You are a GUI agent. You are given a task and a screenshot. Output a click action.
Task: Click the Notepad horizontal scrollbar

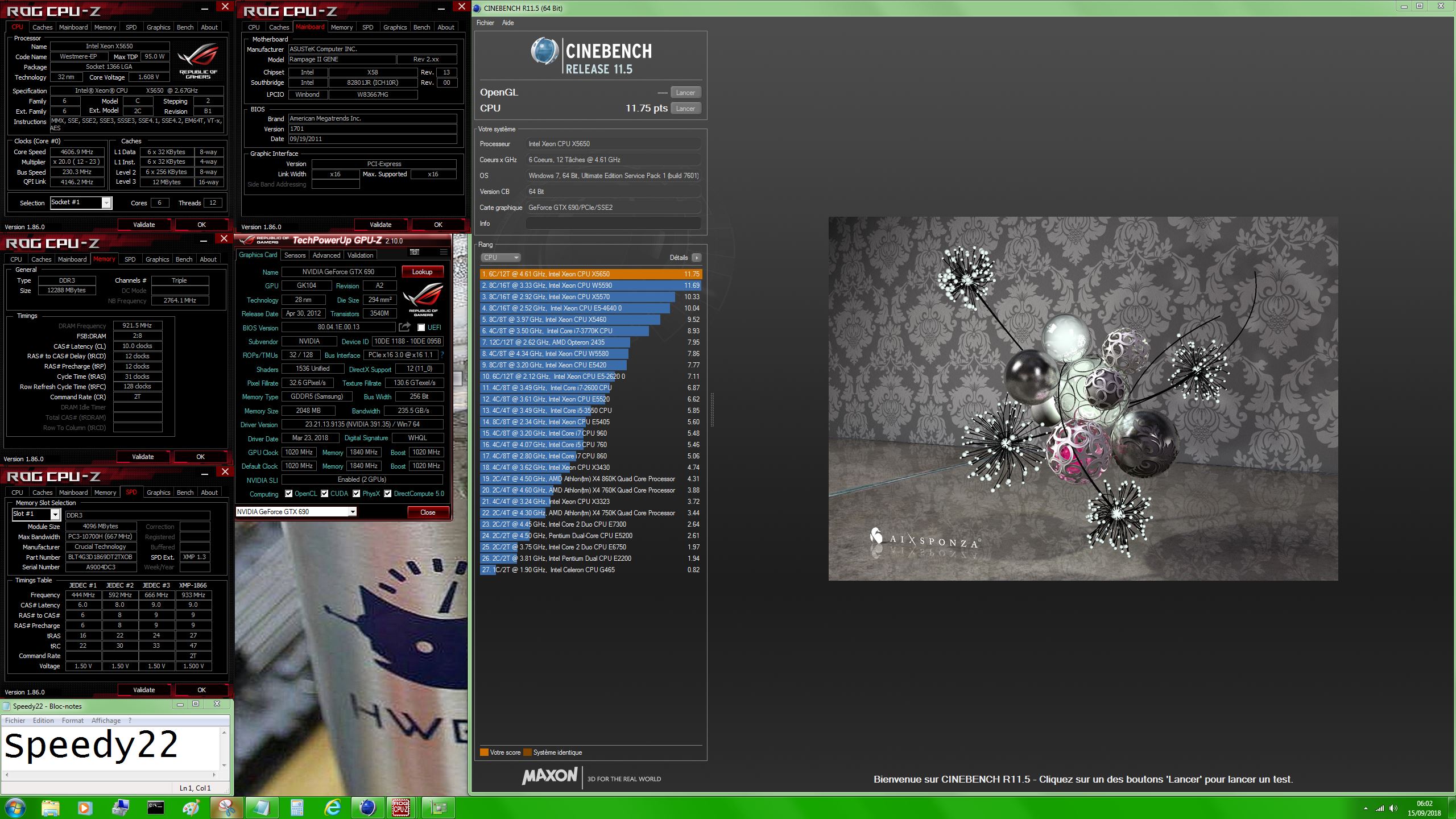pos(110,775)
